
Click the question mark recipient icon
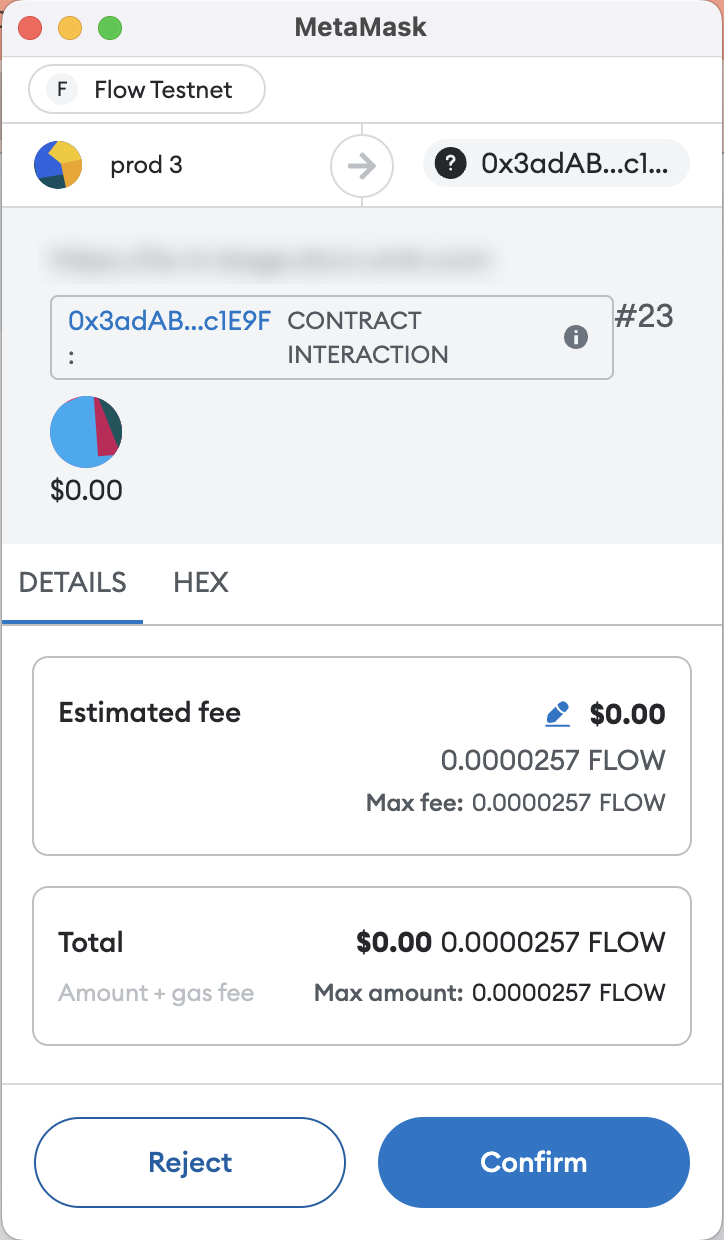click(451, 164)
